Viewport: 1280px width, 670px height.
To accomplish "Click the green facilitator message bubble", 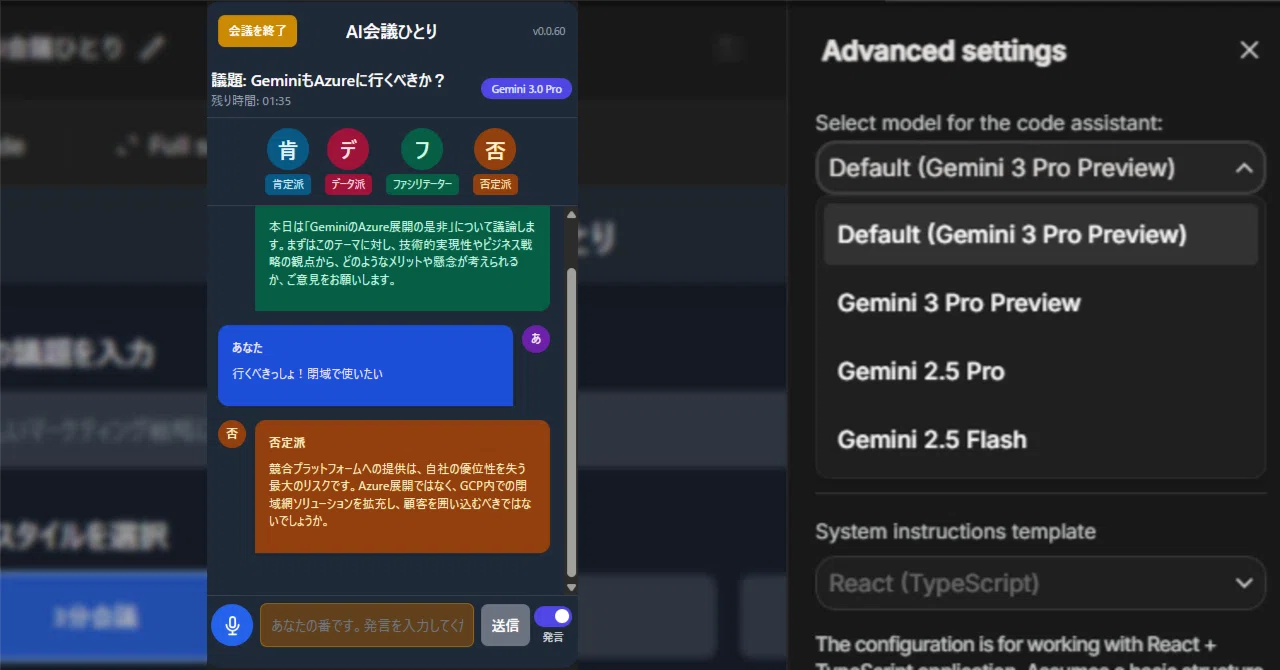I will pyautogui.click(x=402, y=258).
